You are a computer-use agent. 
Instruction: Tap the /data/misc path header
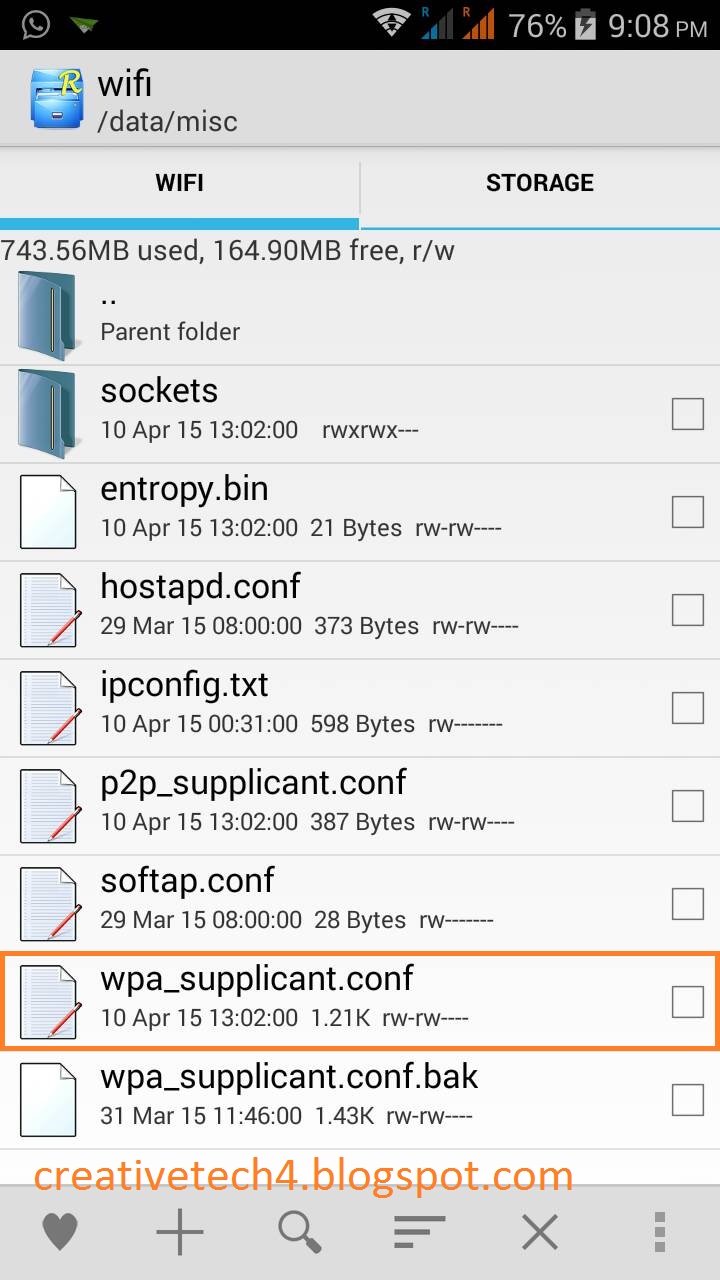coord(168,122)
